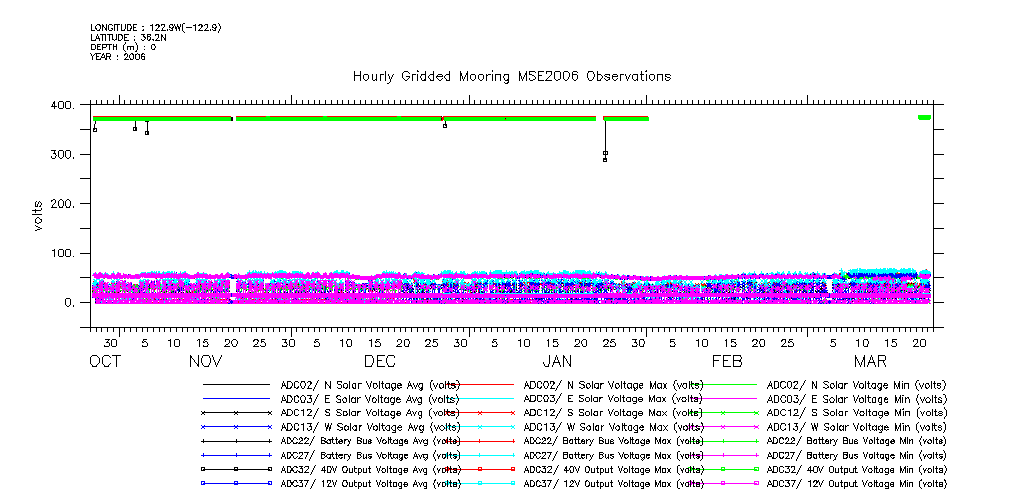Click the 400. tick label on y-axis
The height and width of the screenshot is (504, 1009).
click(63, 106)
